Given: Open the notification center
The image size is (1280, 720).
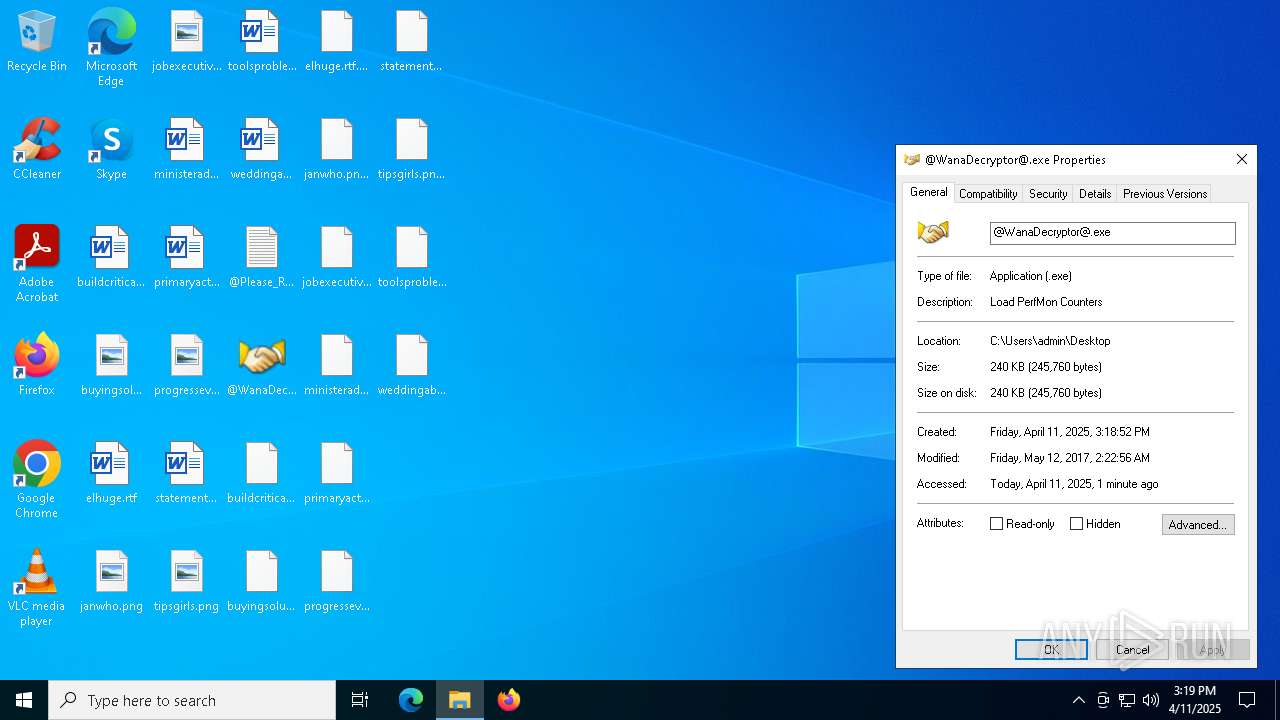Looking at the screenshot, I should point(1247,700).
